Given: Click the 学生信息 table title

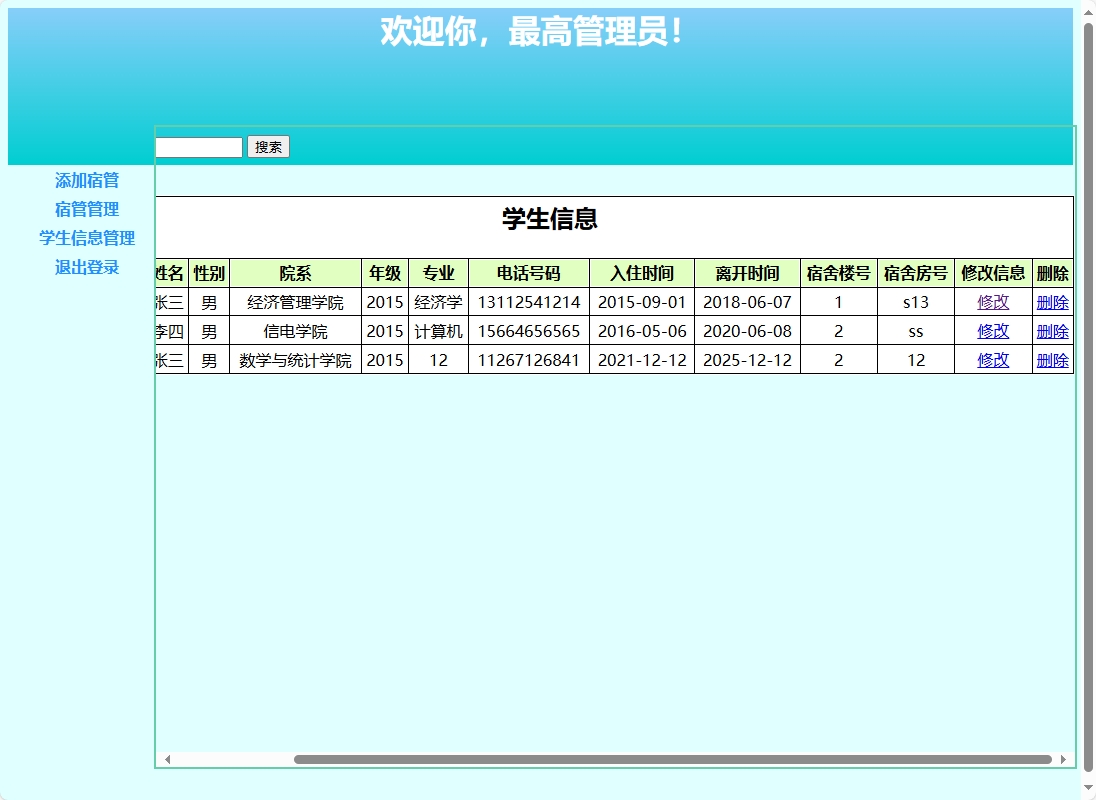Looking at the screenshot, I should 548,221.
